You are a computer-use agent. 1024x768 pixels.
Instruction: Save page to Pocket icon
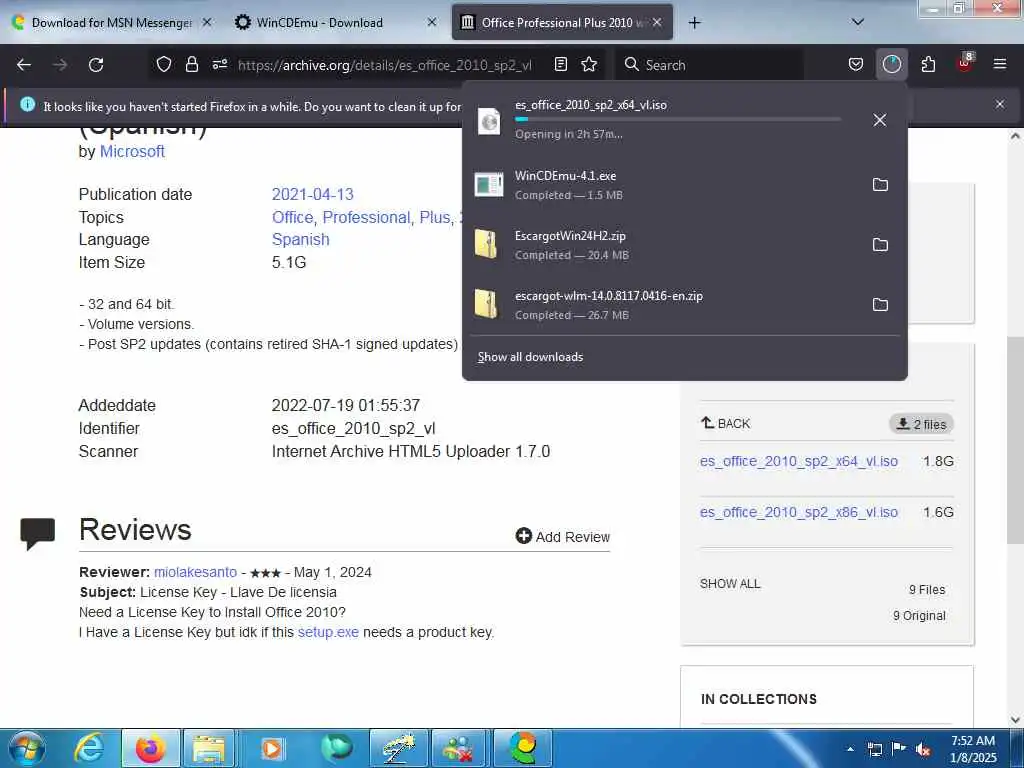(856, 64)
